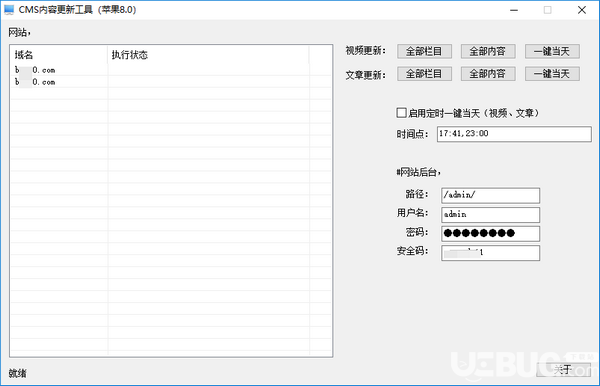Click the 密码 password field
Image resolution: width=600 pixels, height=386 pixels.
490,233
